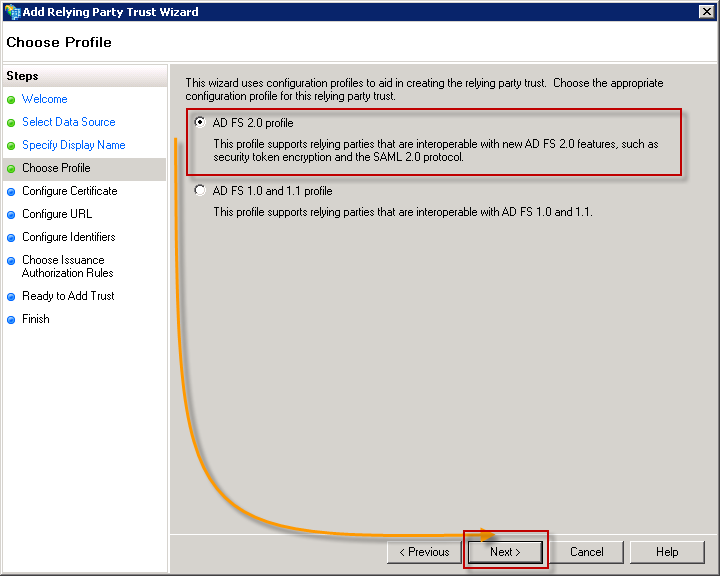
Task: Click the Next button
Action: [505, 552]
